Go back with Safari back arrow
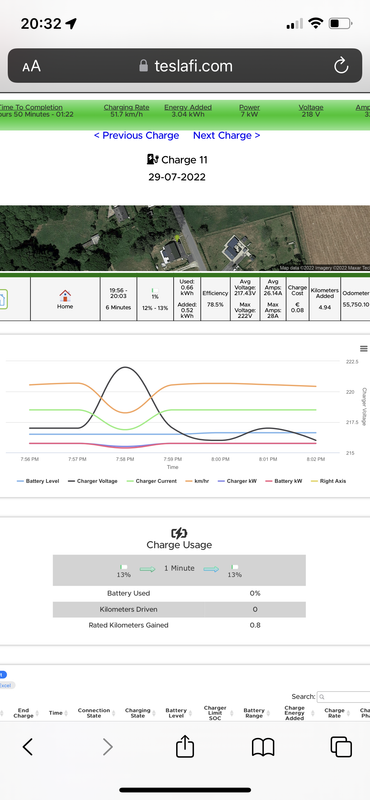Image resolution: width=370 pixels, height=800 pixels. (x=28, y=747)
